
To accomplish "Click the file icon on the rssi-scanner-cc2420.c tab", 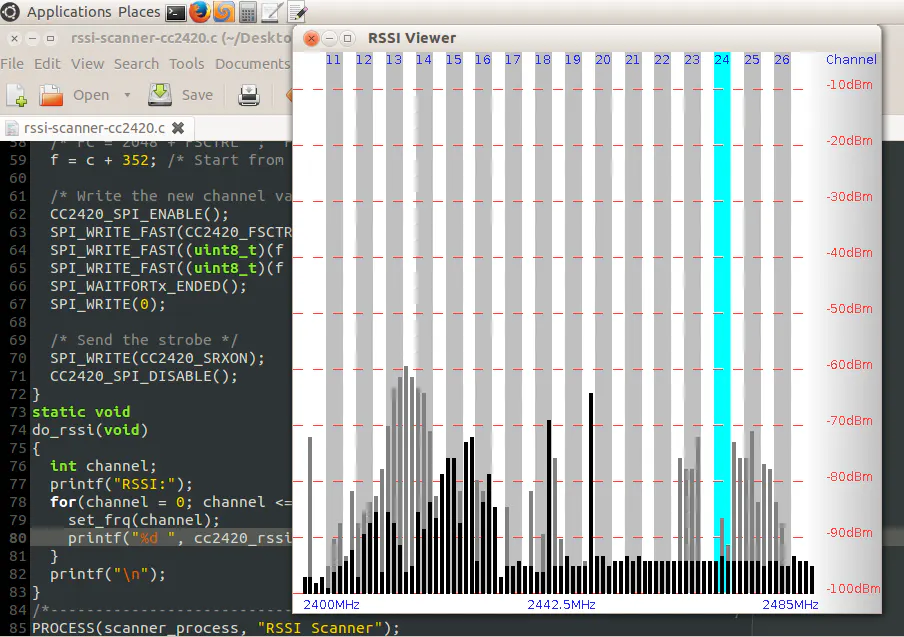I will pos(12,128).
